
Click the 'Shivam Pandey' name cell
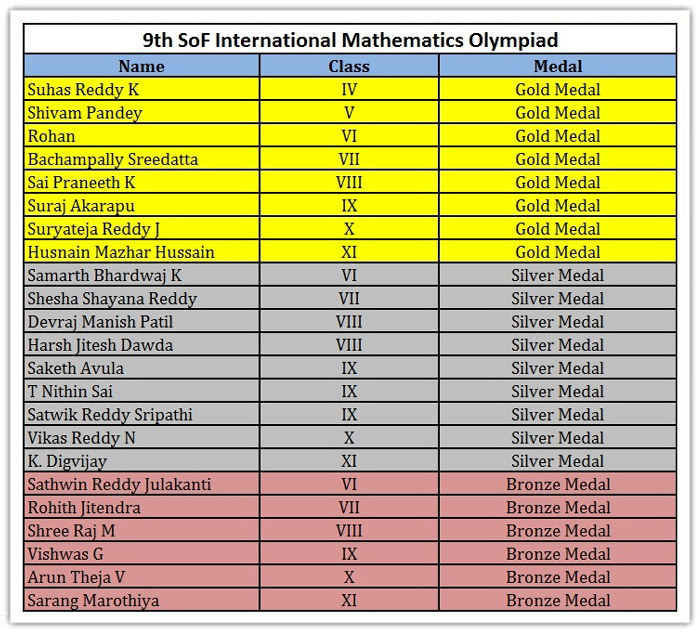85,113
